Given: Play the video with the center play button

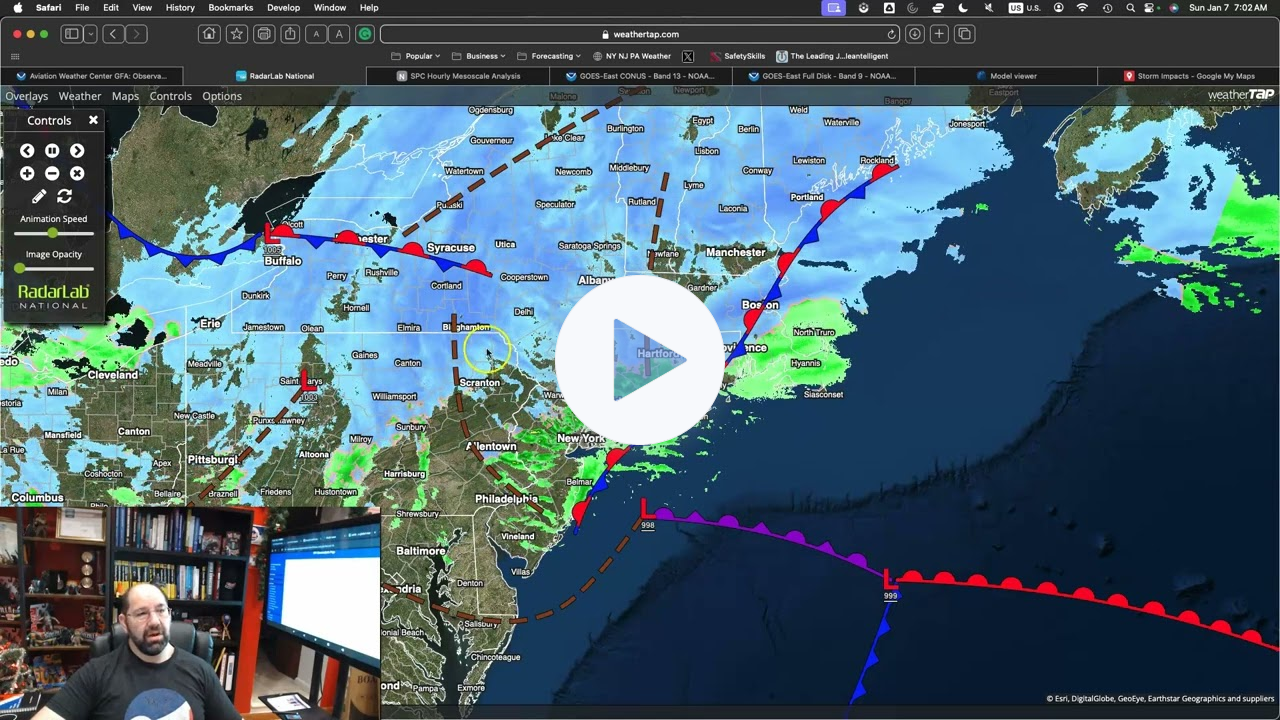Looking at the screenshot, I should pos(640,360).
